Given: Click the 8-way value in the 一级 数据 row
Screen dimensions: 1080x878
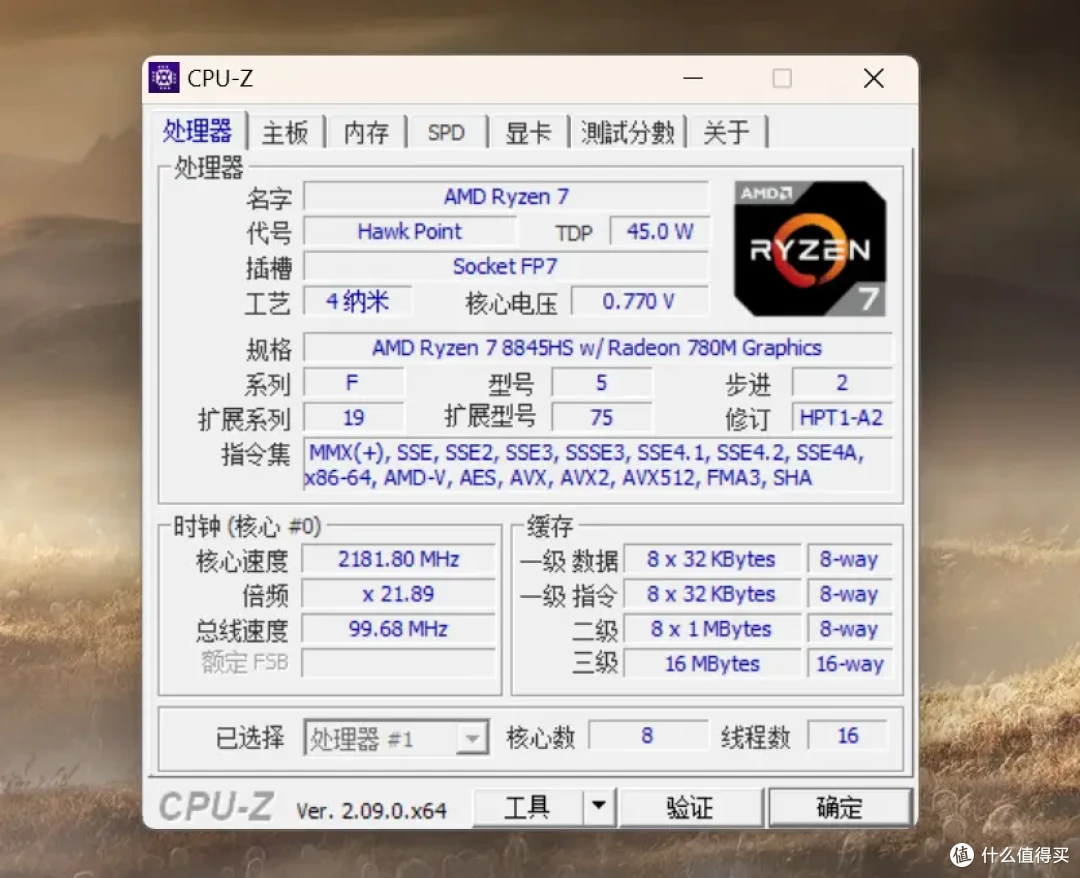Looking at the screenshot, I should [850, 559].
